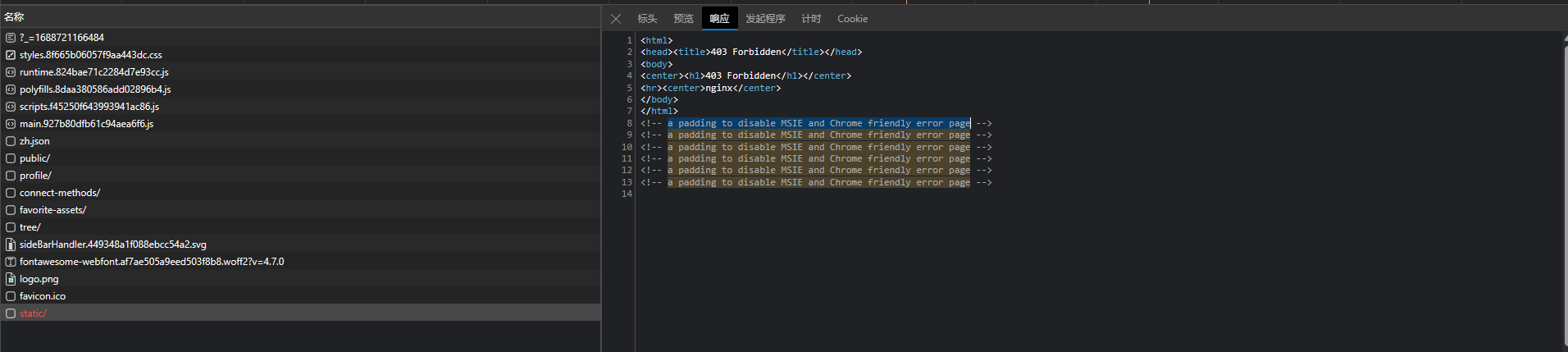This screenshot has height=352, width=1568.
Task: Switch to the 标头 tab
Action: pos(647,19)
